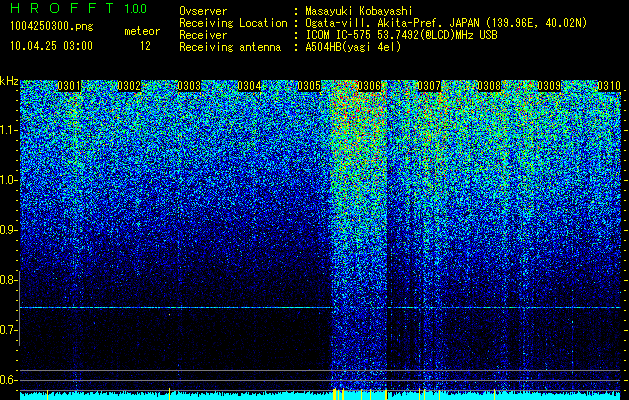The image size is (629, 400).
Task: Click the 0309 time marker
Action: click(x=549, y=86)
